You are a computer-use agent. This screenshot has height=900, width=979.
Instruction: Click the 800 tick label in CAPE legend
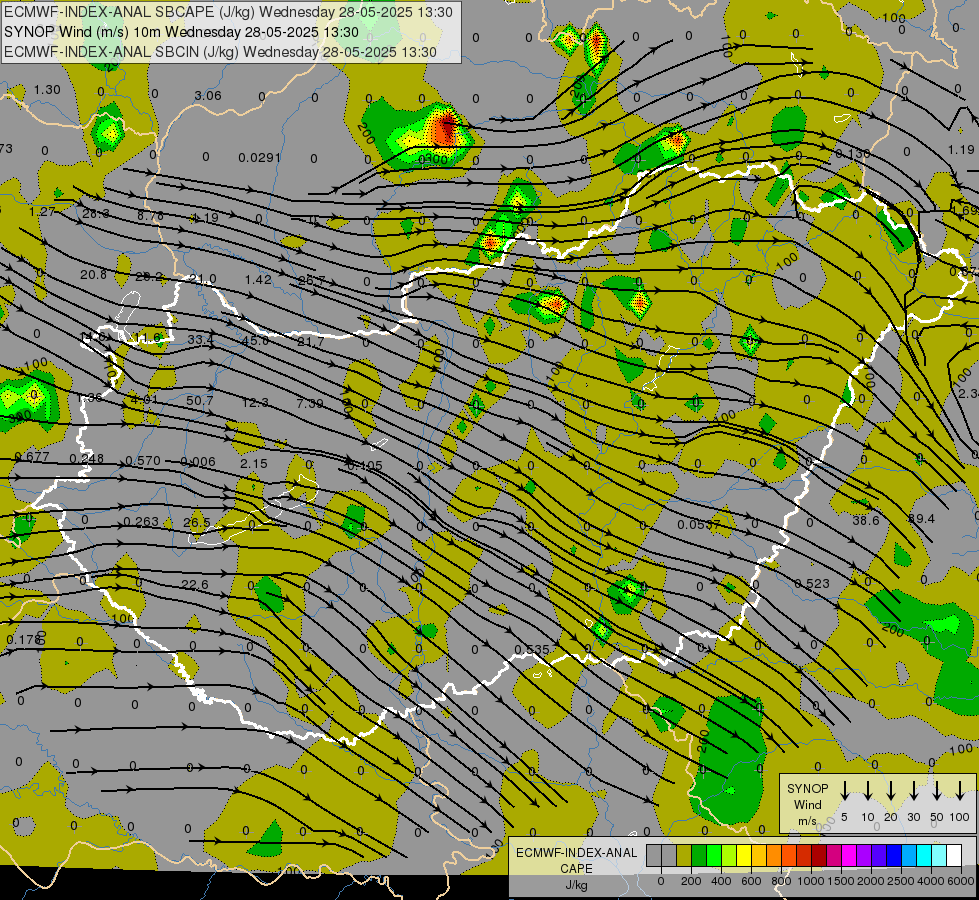tap(781, 881)
